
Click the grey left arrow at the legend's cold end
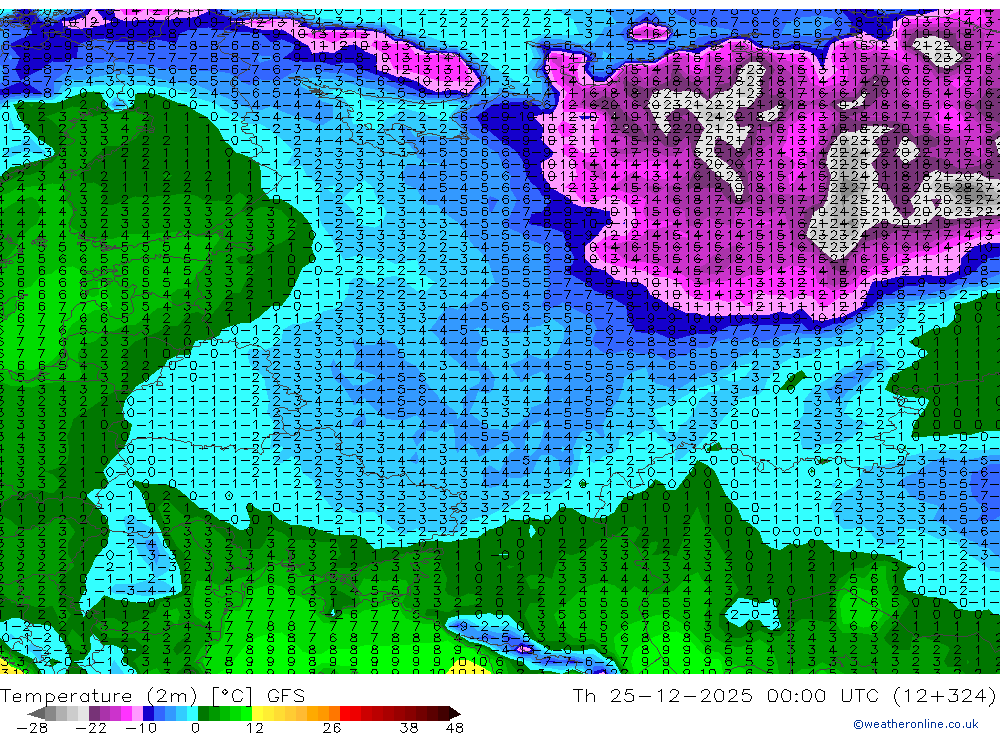[x=36, y=713]
